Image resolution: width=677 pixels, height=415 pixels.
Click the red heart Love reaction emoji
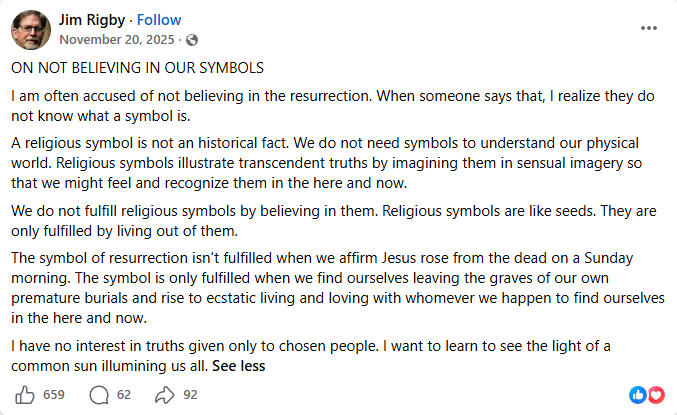click(x=656, y=395)
